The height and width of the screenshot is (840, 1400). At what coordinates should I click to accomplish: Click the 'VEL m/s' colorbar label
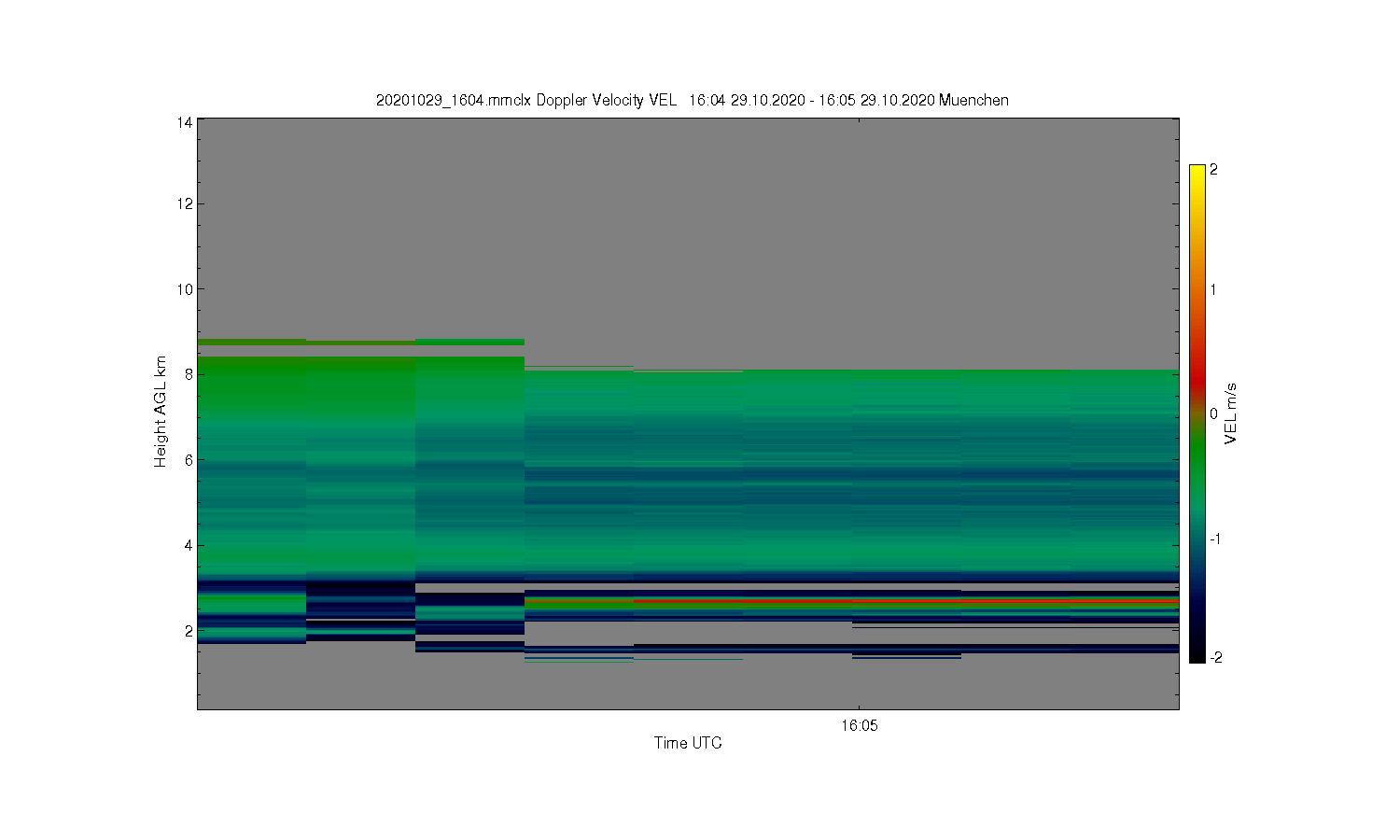click(1231, 413)
